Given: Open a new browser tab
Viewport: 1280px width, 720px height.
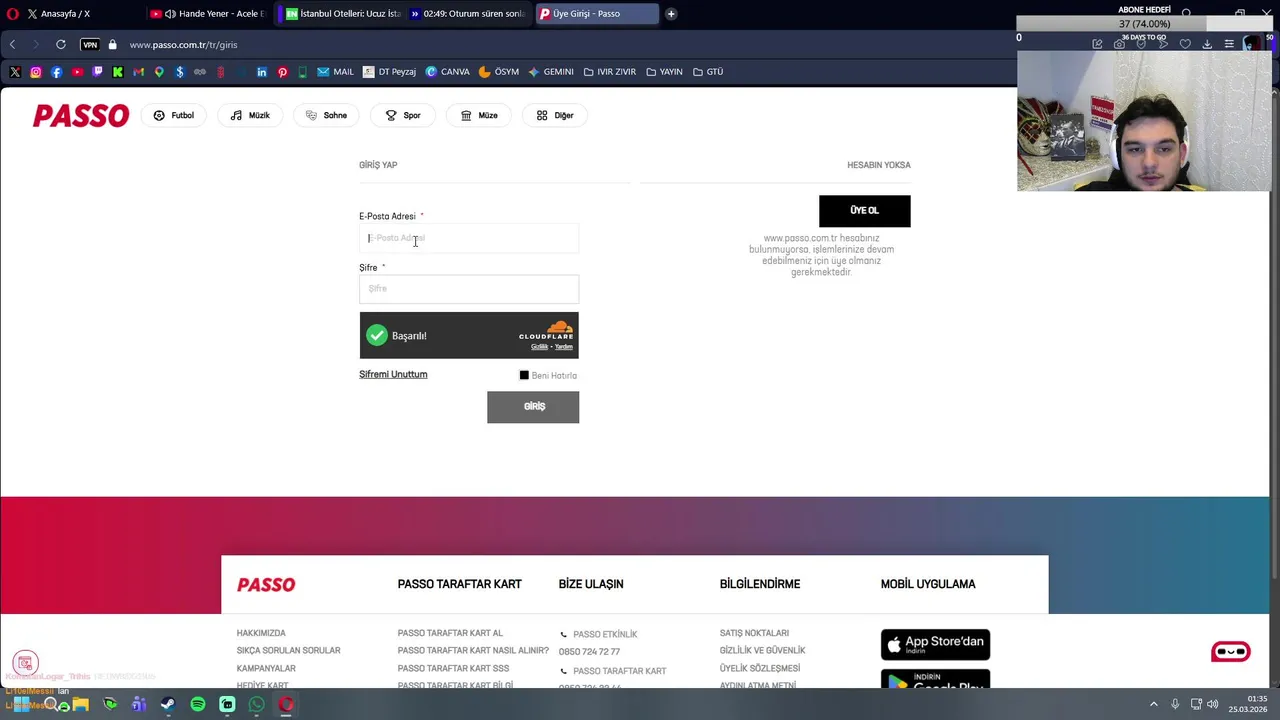Looking at the screenshot, I should point(671,14).
